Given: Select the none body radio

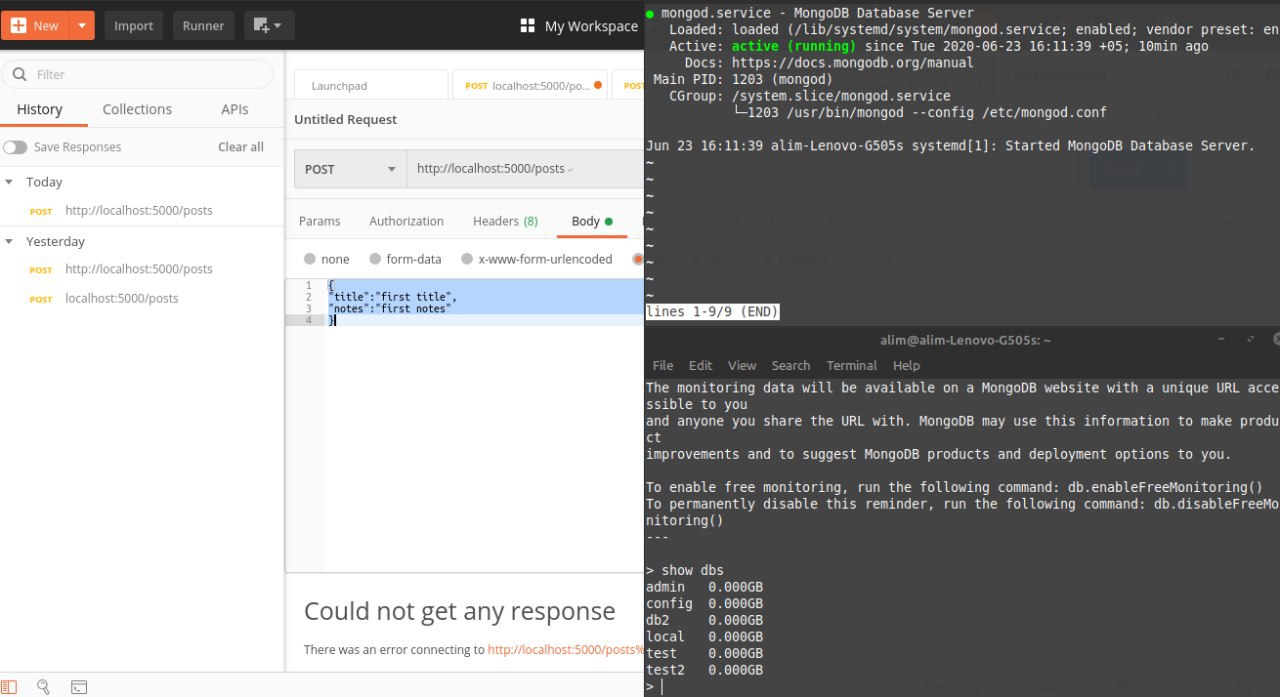Looking at the screenshot, I should pyautogui.click(x=310, y=259).
